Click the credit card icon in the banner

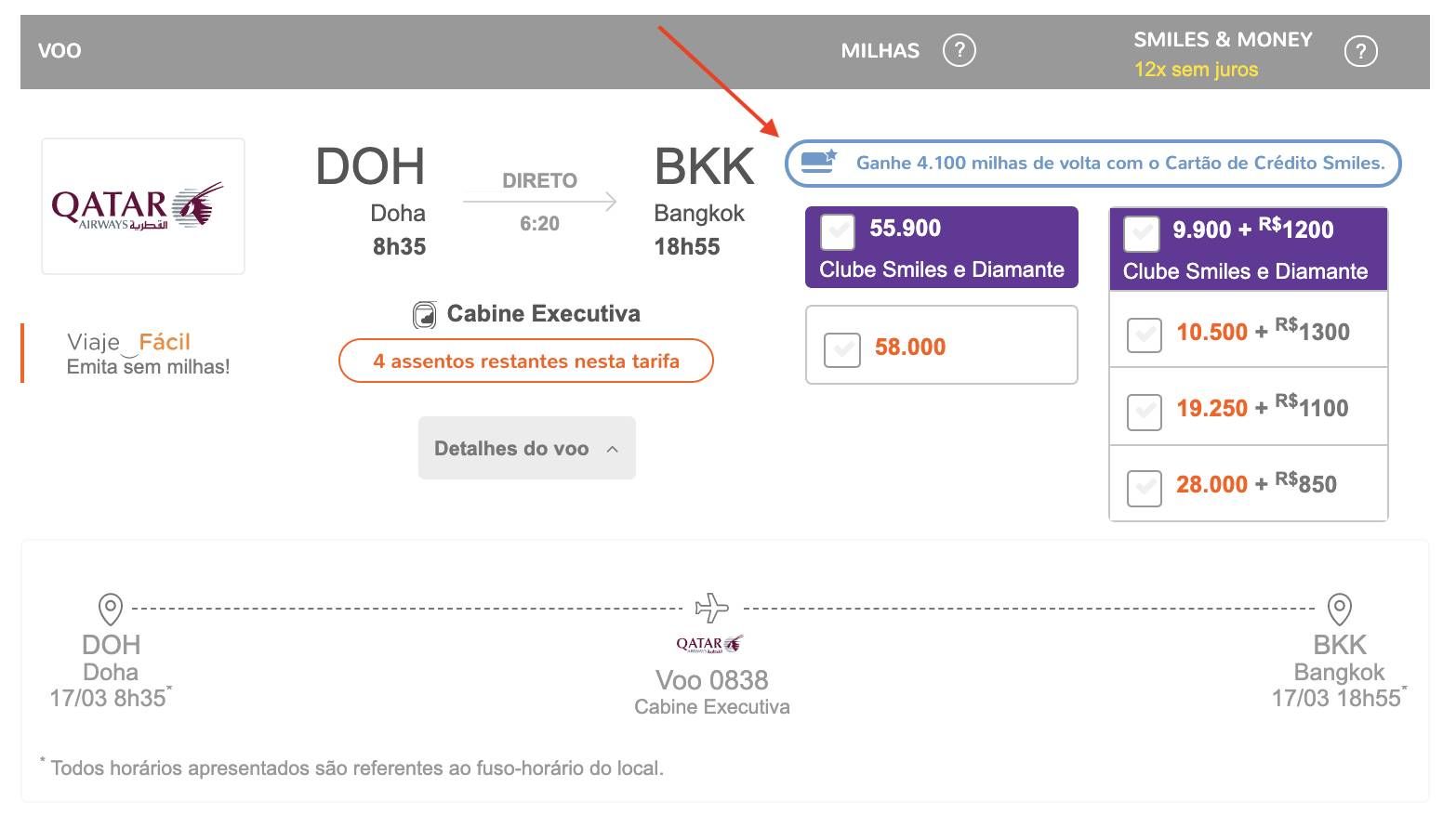(x=818, y=161)
